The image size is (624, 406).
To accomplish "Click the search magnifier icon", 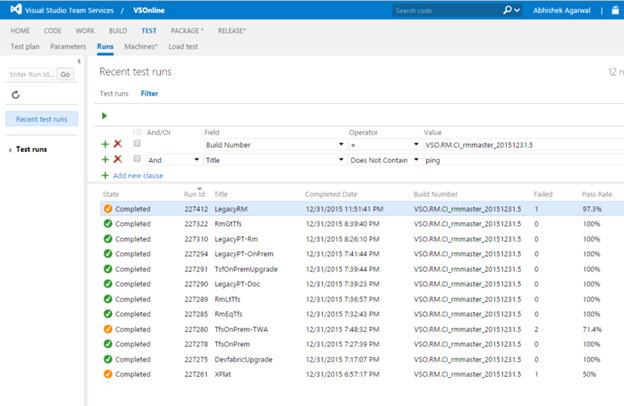I will (507, 10).
